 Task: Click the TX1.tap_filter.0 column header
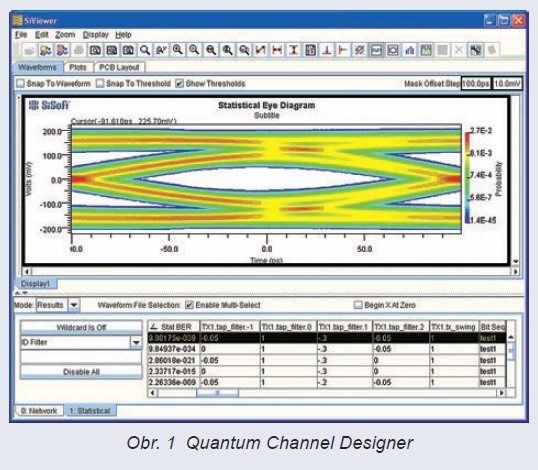[289, 327]
